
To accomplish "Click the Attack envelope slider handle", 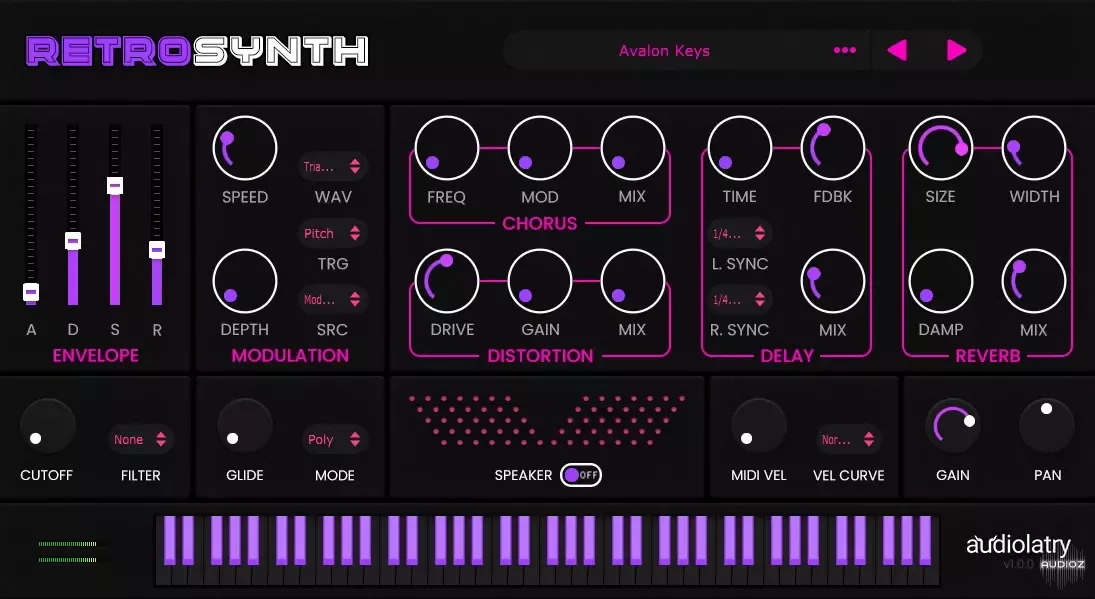I will 31,292.
